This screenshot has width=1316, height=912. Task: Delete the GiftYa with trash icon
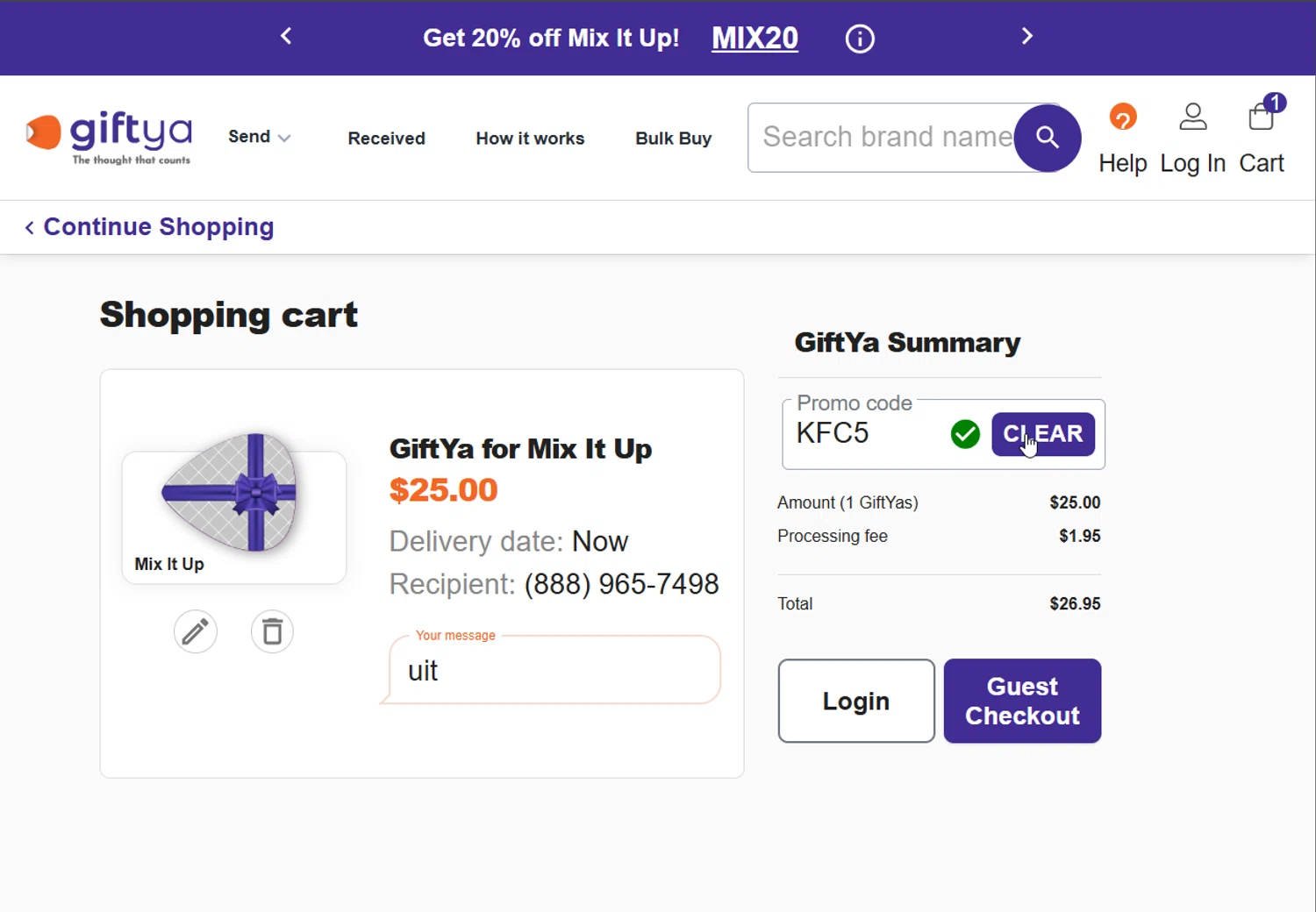click(272, 631)
